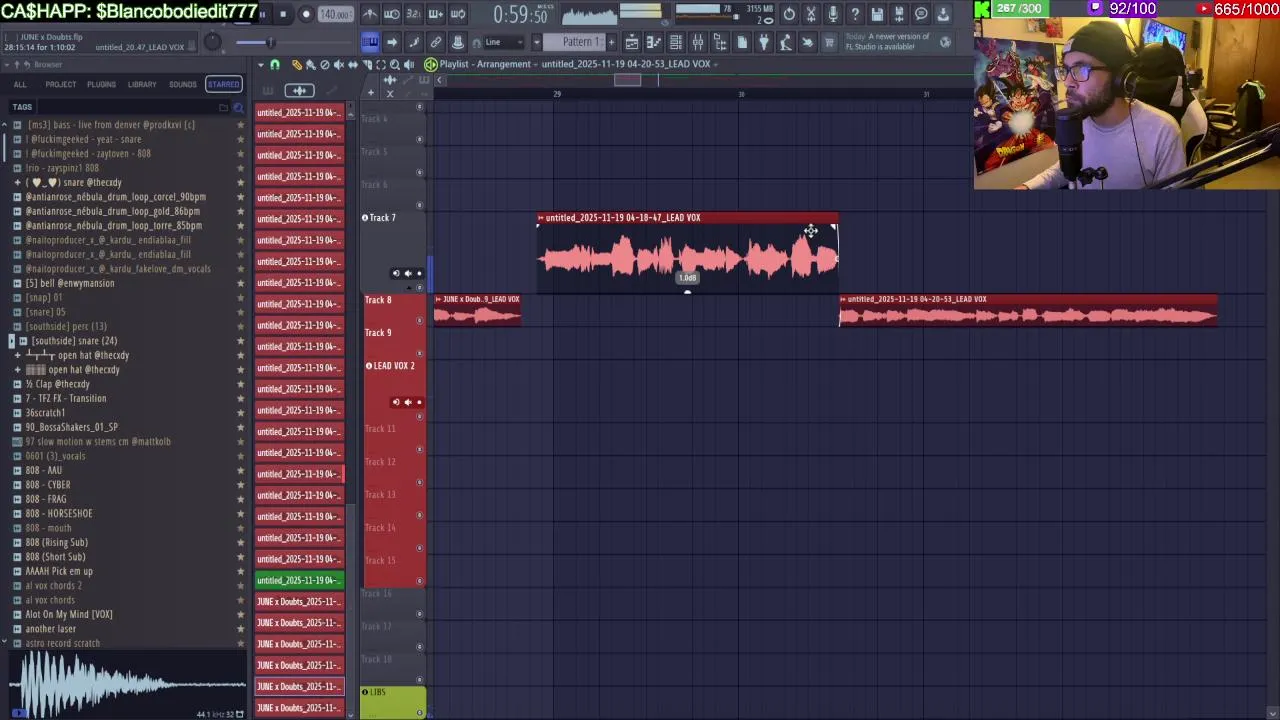Click the TAGS button
Screen dimensions: 1280x720
[22, 107]
